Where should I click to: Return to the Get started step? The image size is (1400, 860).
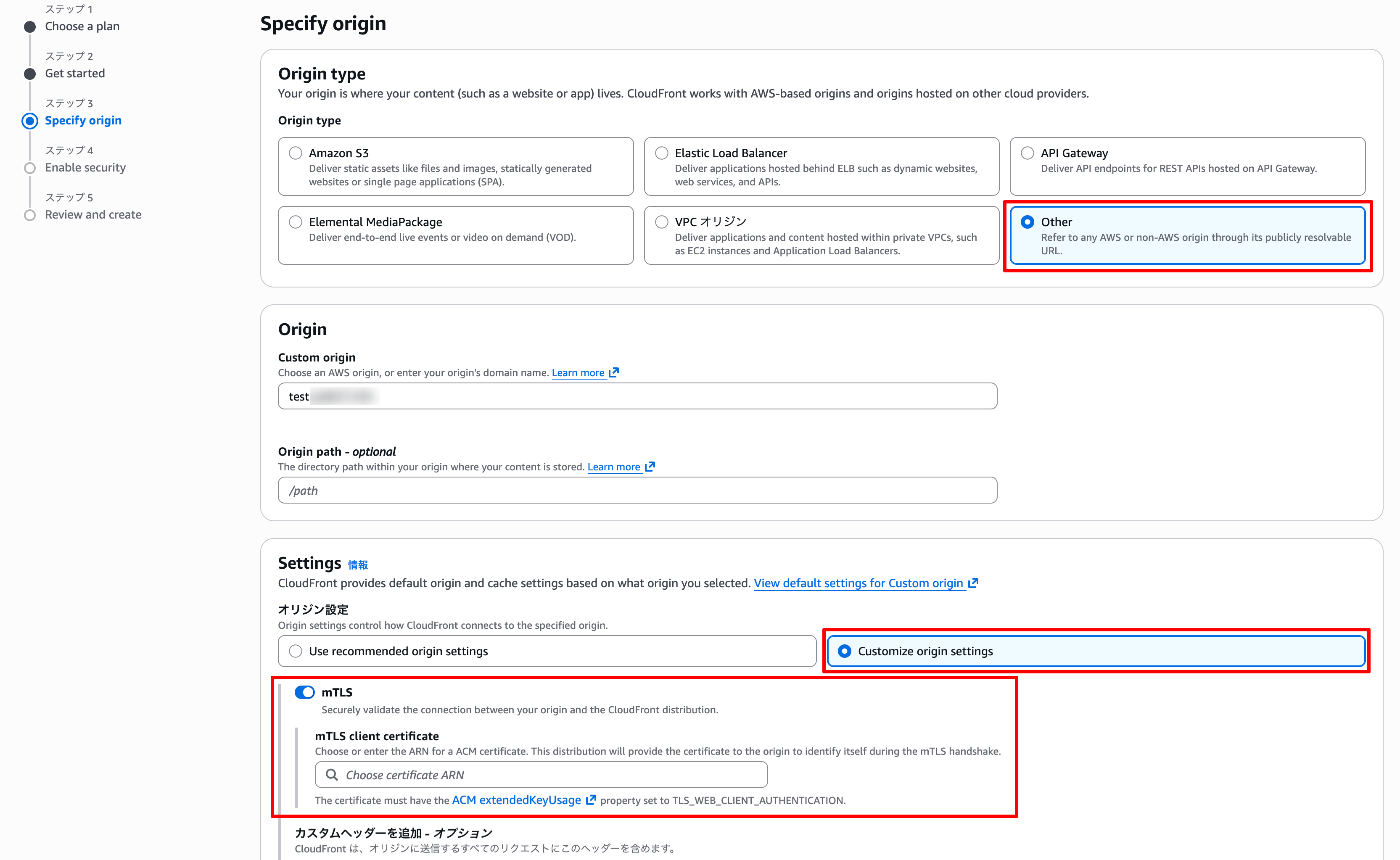74,74
